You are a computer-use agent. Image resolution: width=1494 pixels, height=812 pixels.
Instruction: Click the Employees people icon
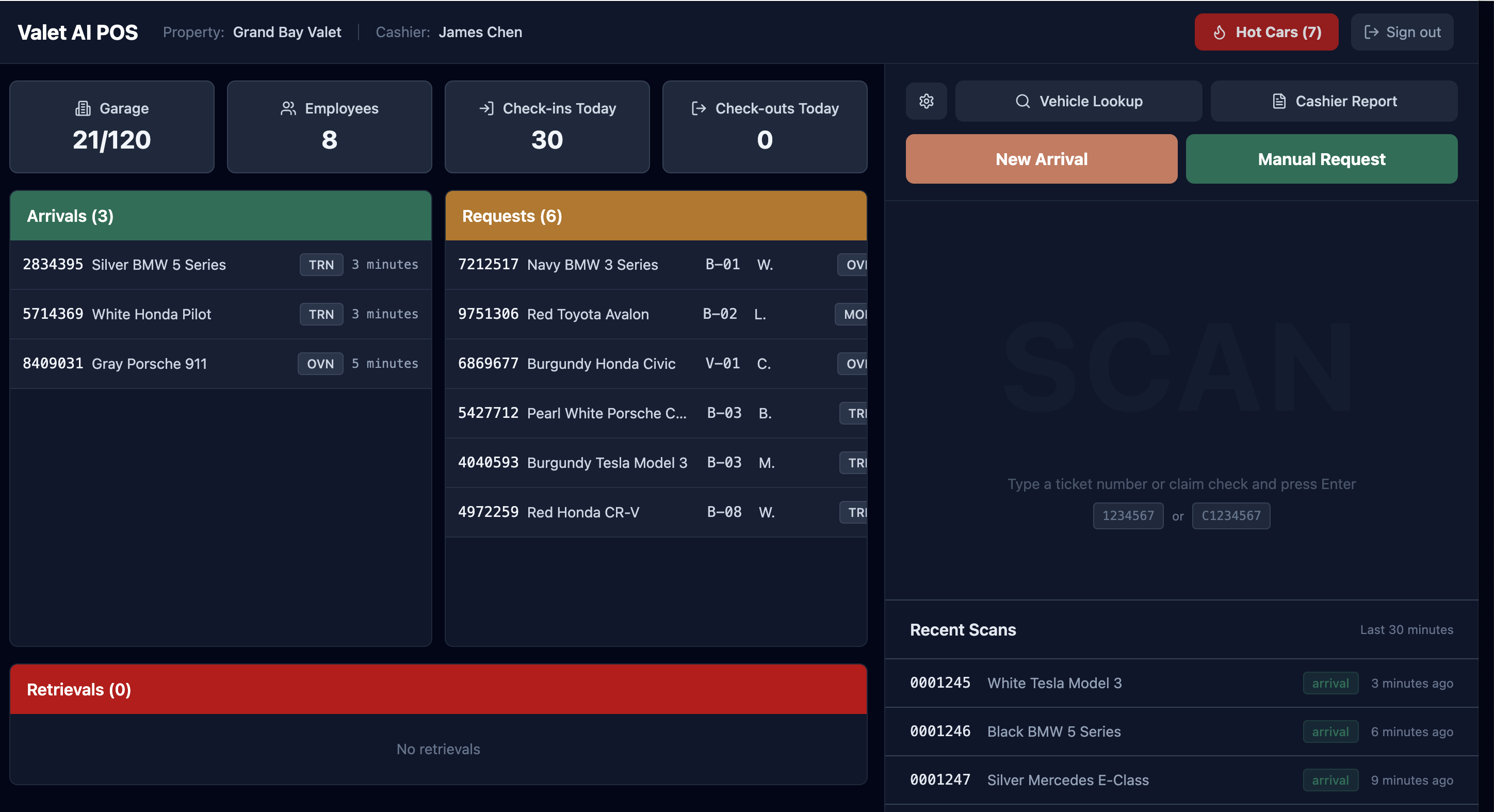[x=288, y=108]
